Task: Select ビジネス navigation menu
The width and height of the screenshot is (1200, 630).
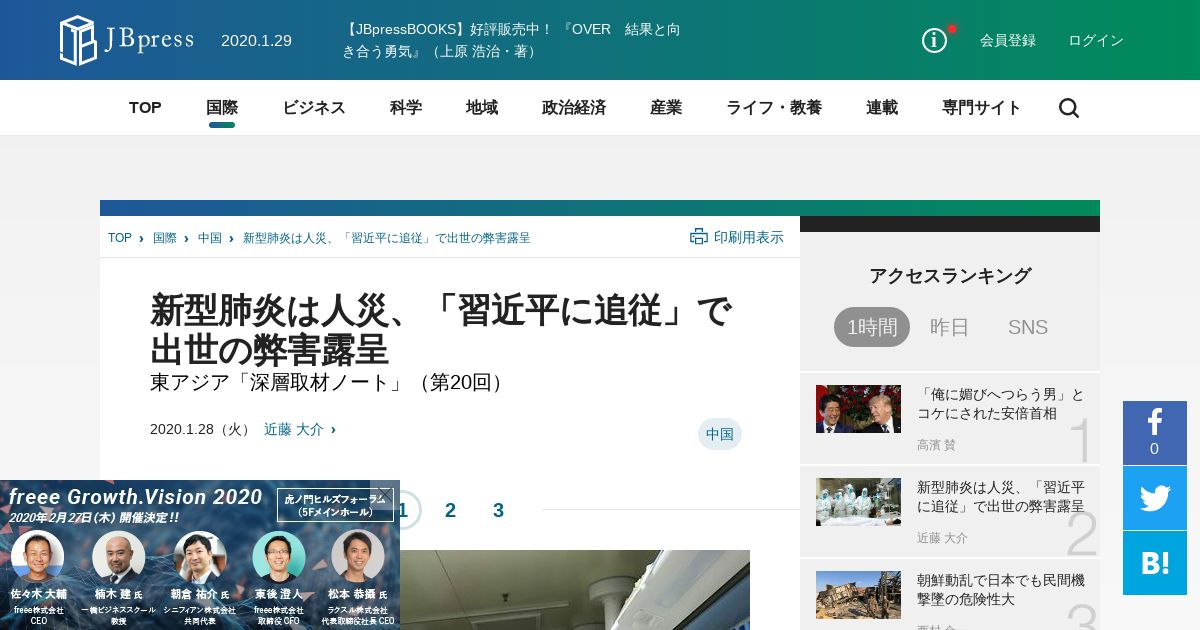Action: (314, 108)
